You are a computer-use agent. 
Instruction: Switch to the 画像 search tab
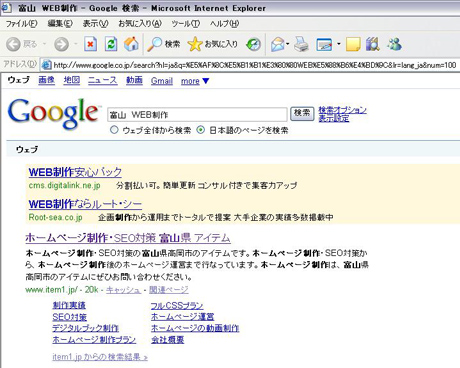46,80
